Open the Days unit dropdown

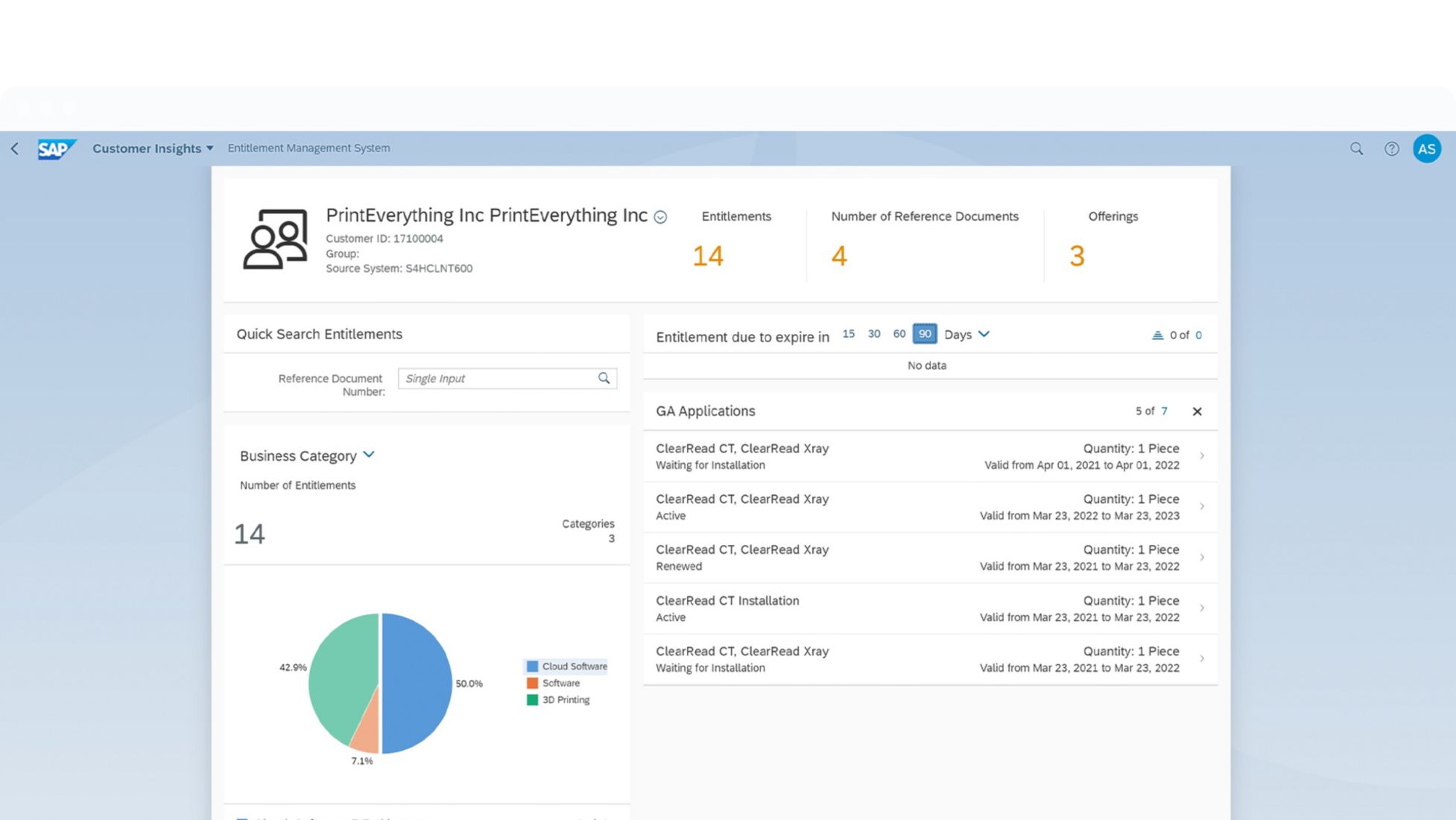point(984,334)
